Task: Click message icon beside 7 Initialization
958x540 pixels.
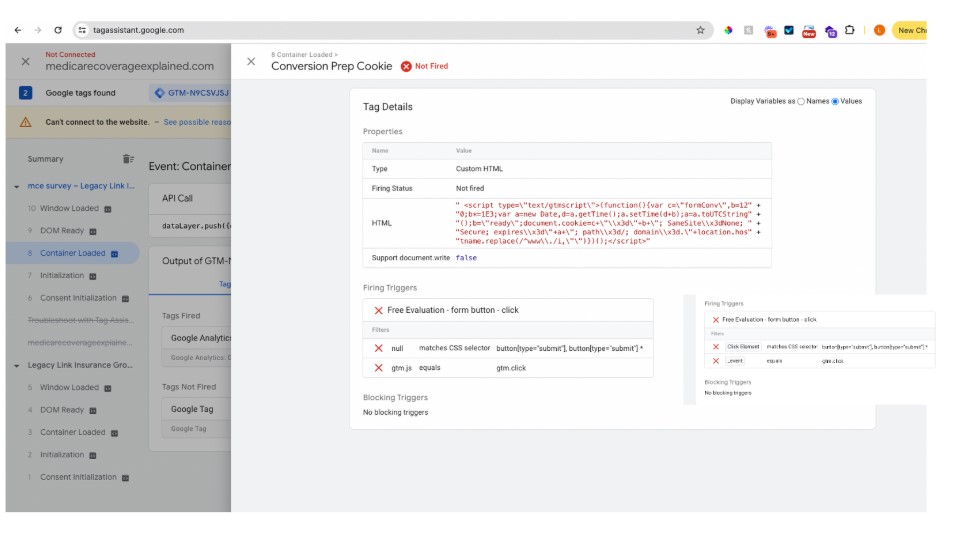Action: tap(93, 276)
